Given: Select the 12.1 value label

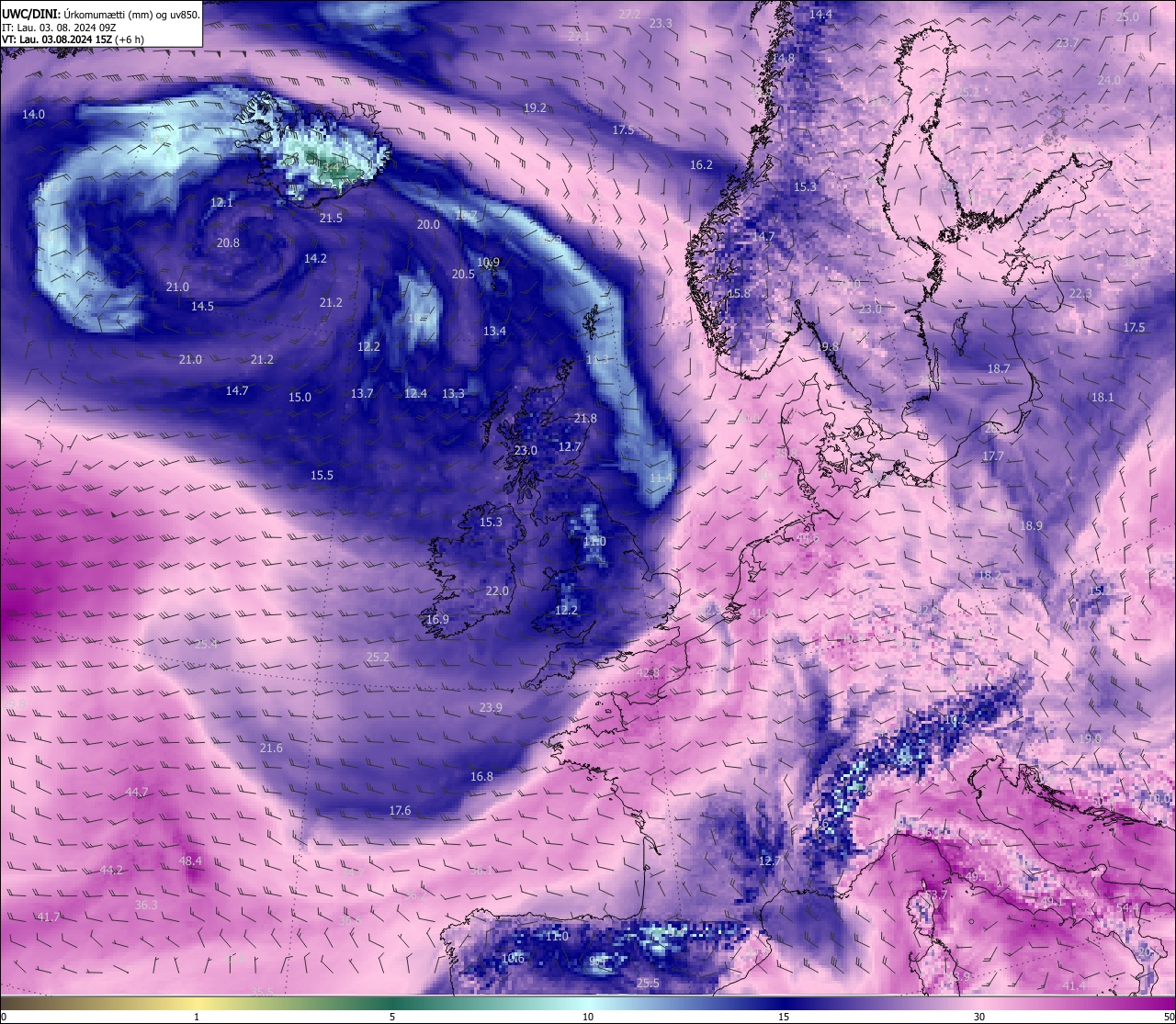Looking at the screenshot, I should click(221, 202).
